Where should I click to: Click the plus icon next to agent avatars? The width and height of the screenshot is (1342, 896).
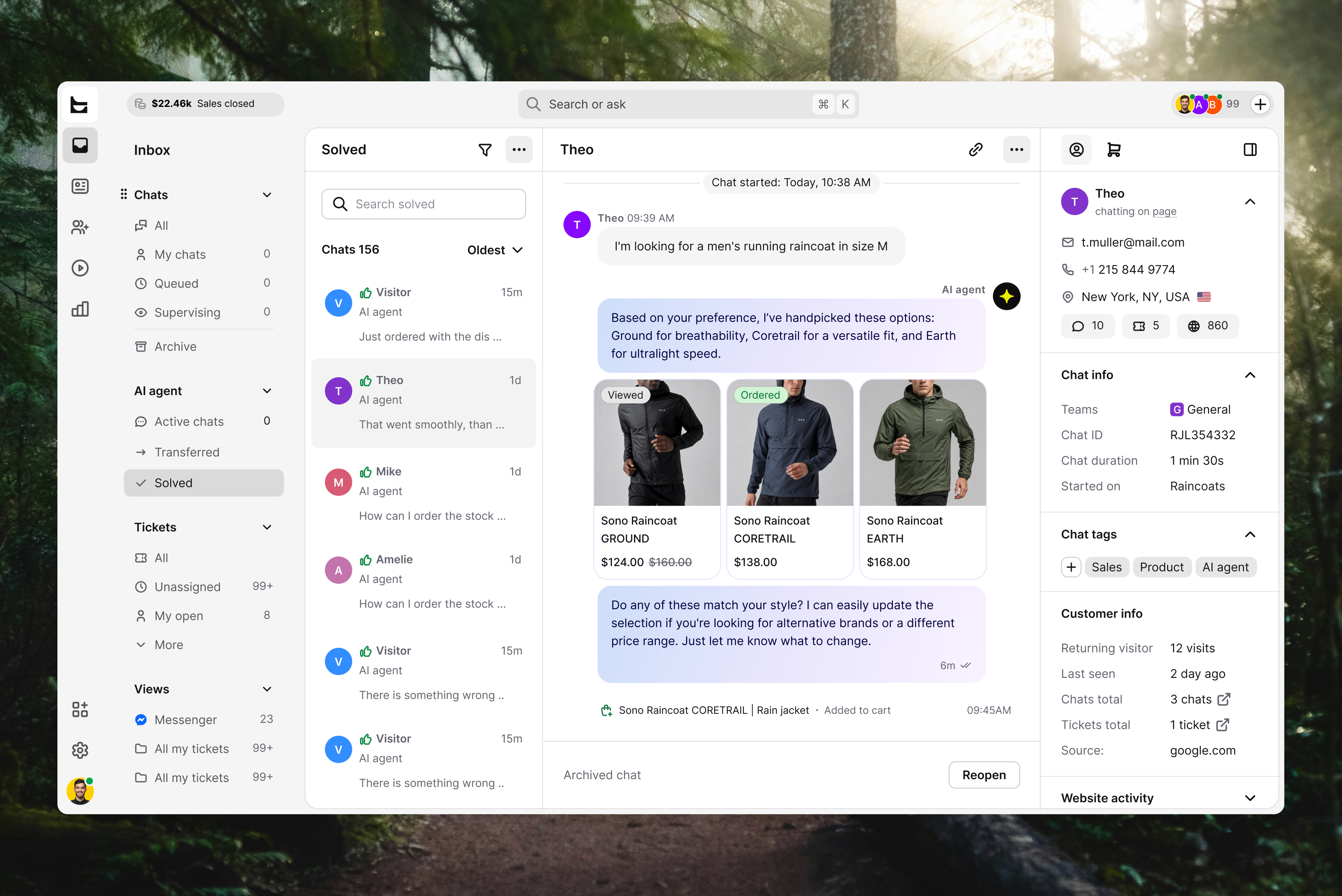[1260, 104]
